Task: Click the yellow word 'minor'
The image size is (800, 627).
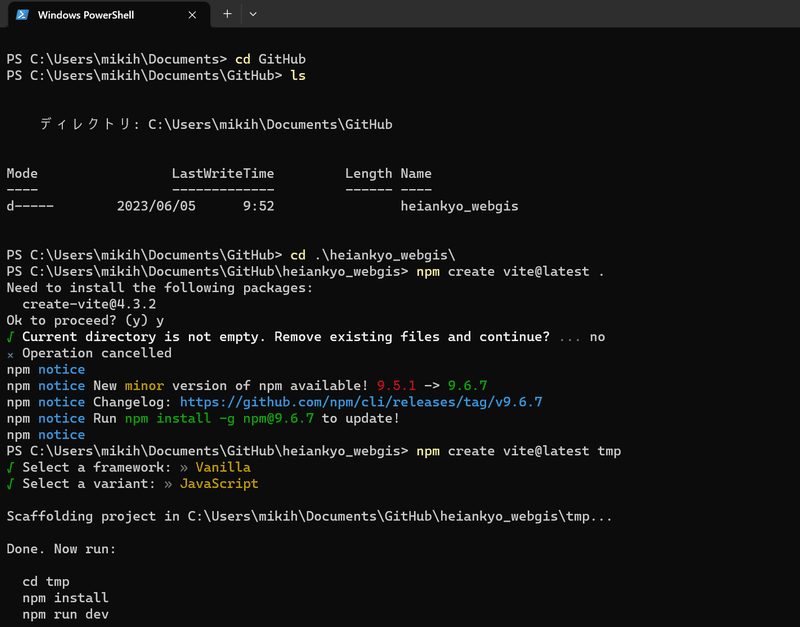Action: pyautogui.click(x=144, y=386)
